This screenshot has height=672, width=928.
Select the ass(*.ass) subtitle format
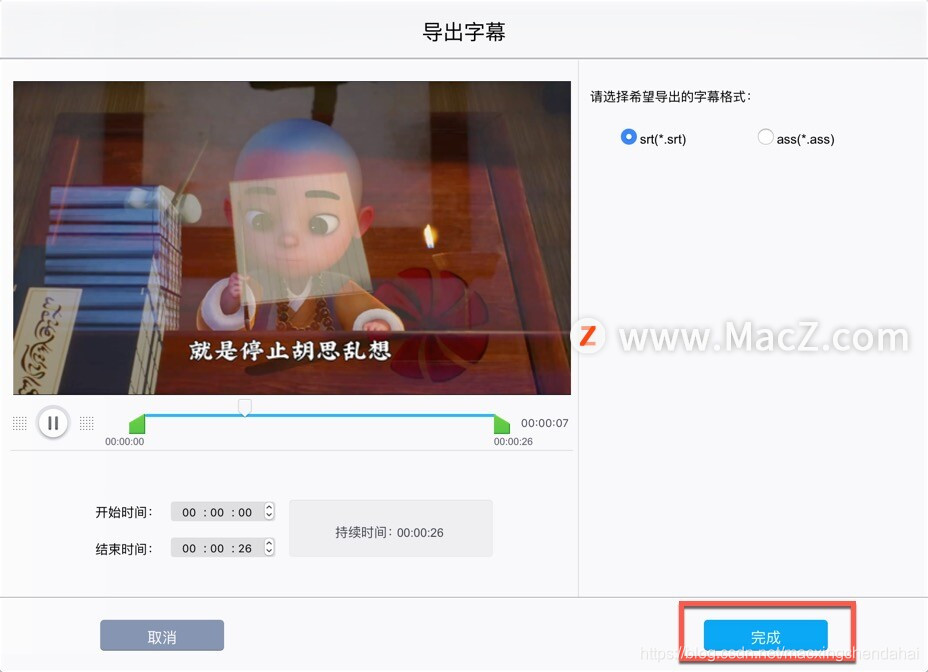764,137
